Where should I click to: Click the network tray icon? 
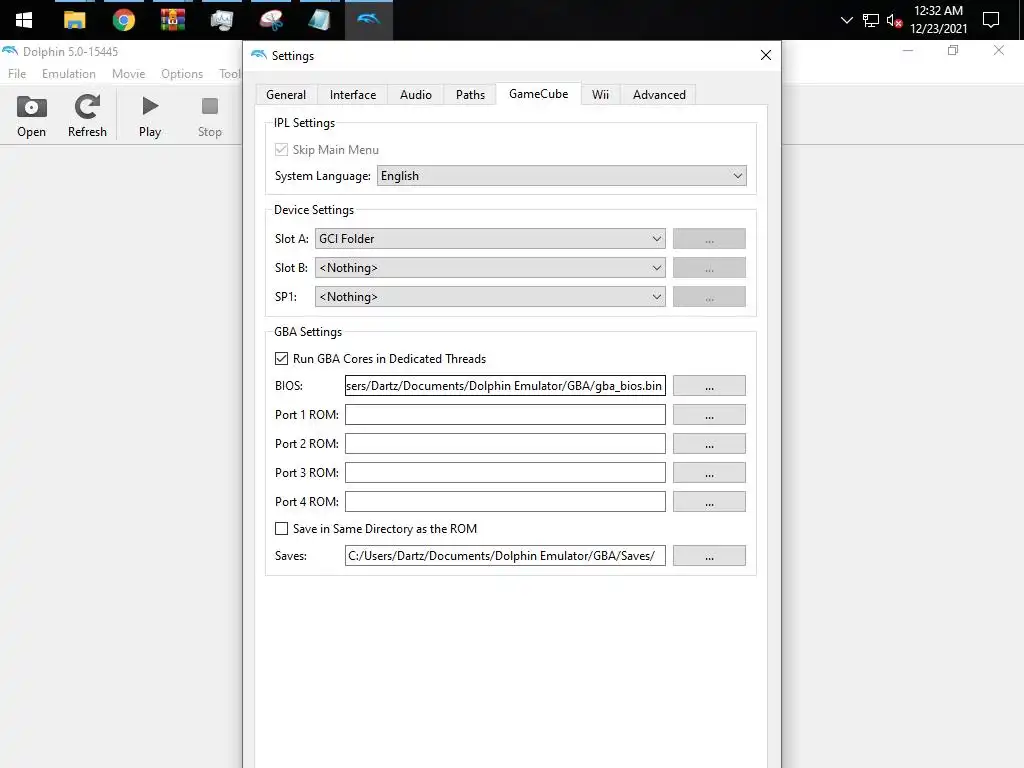click(871, 21)
